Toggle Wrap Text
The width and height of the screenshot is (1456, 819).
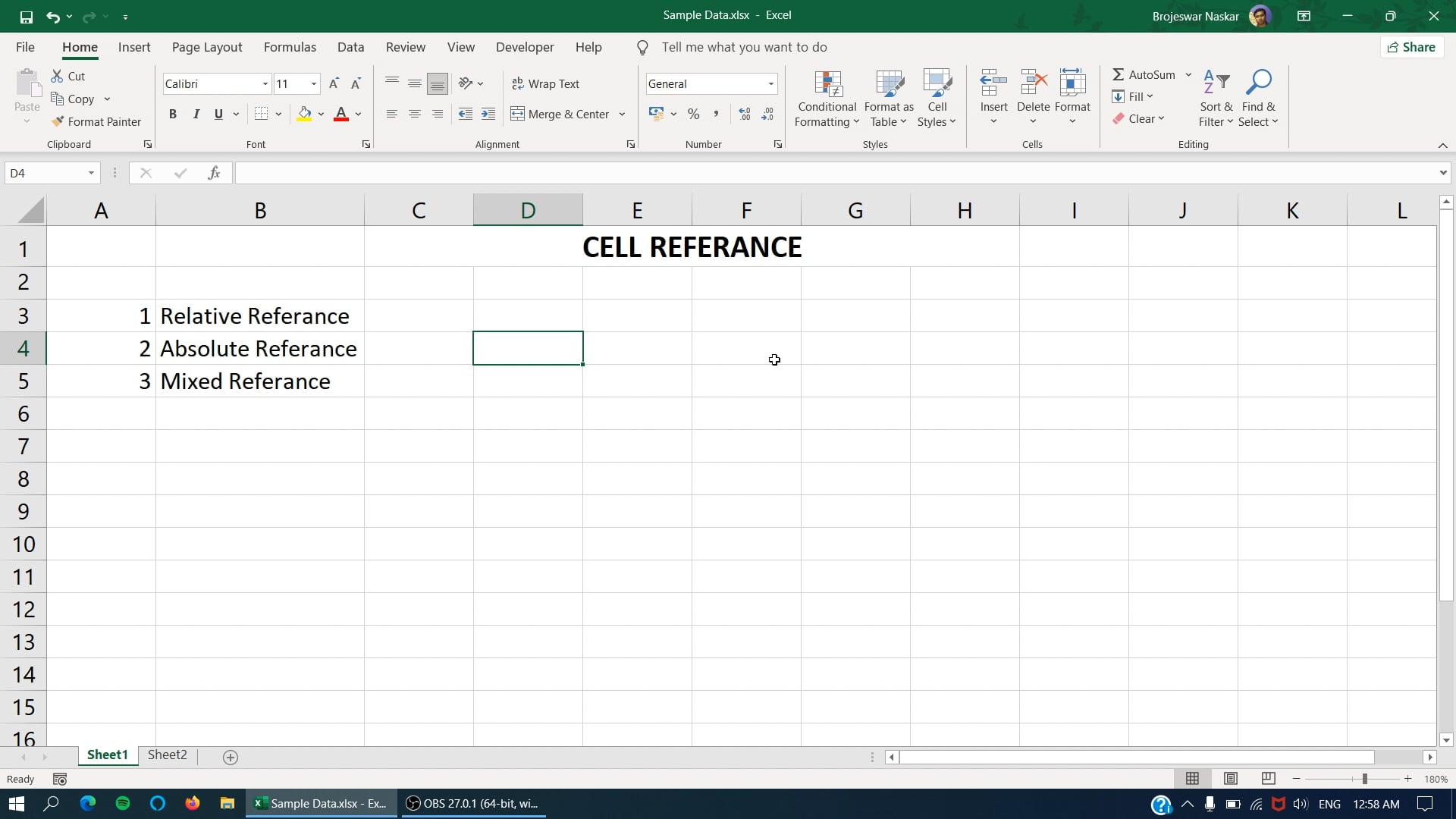click(x=546, y=83)
